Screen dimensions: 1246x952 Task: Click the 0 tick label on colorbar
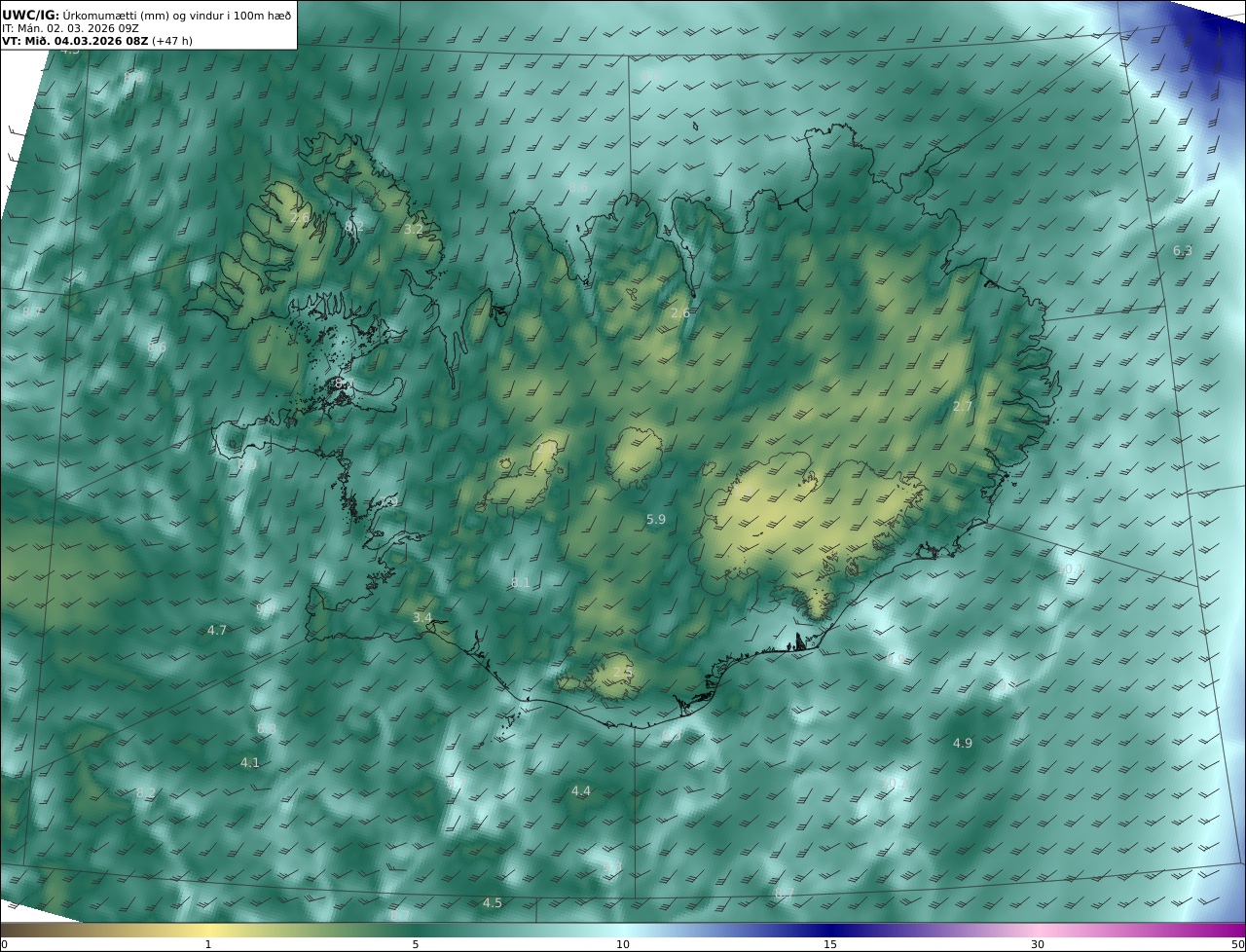tap(4, 944)
